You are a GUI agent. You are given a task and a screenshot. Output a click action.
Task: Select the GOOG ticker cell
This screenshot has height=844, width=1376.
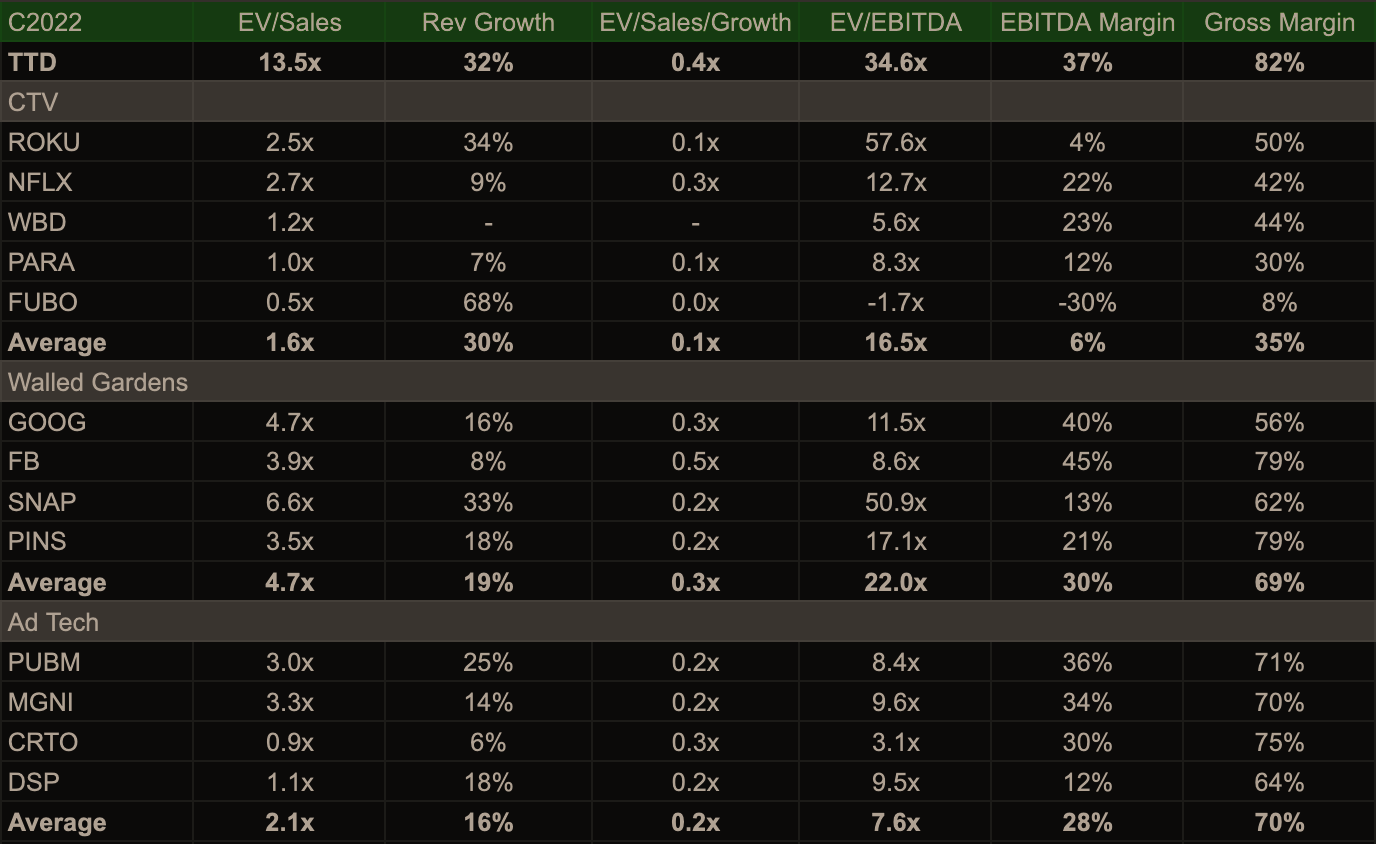[47, 423]
